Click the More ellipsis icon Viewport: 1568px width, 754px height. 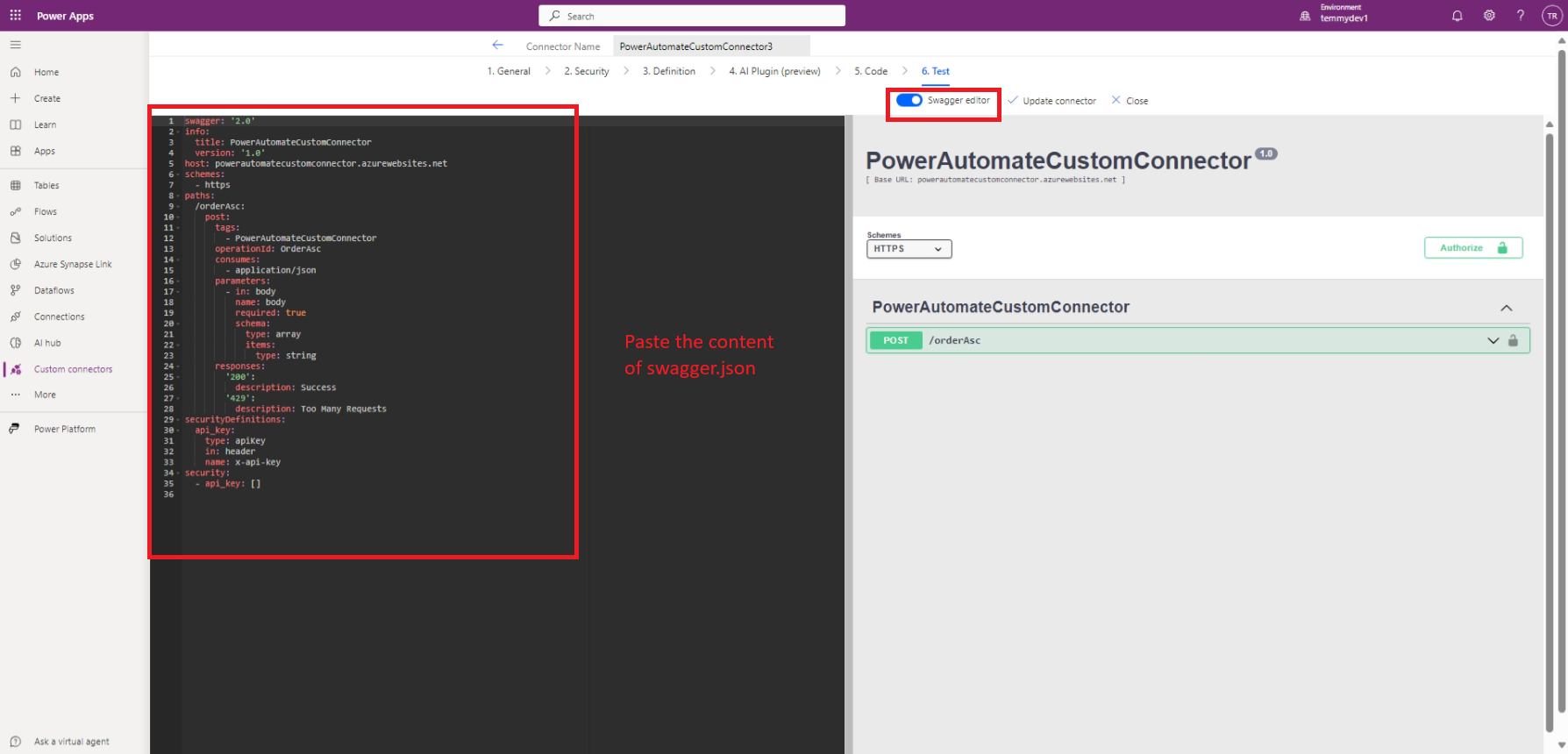[16, 395]
